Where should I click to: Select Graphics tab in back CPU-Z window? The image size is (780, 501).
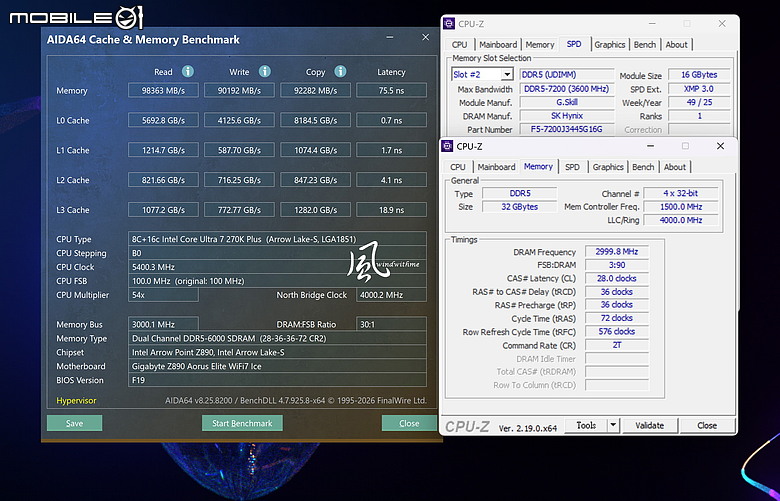click(609, 44)
